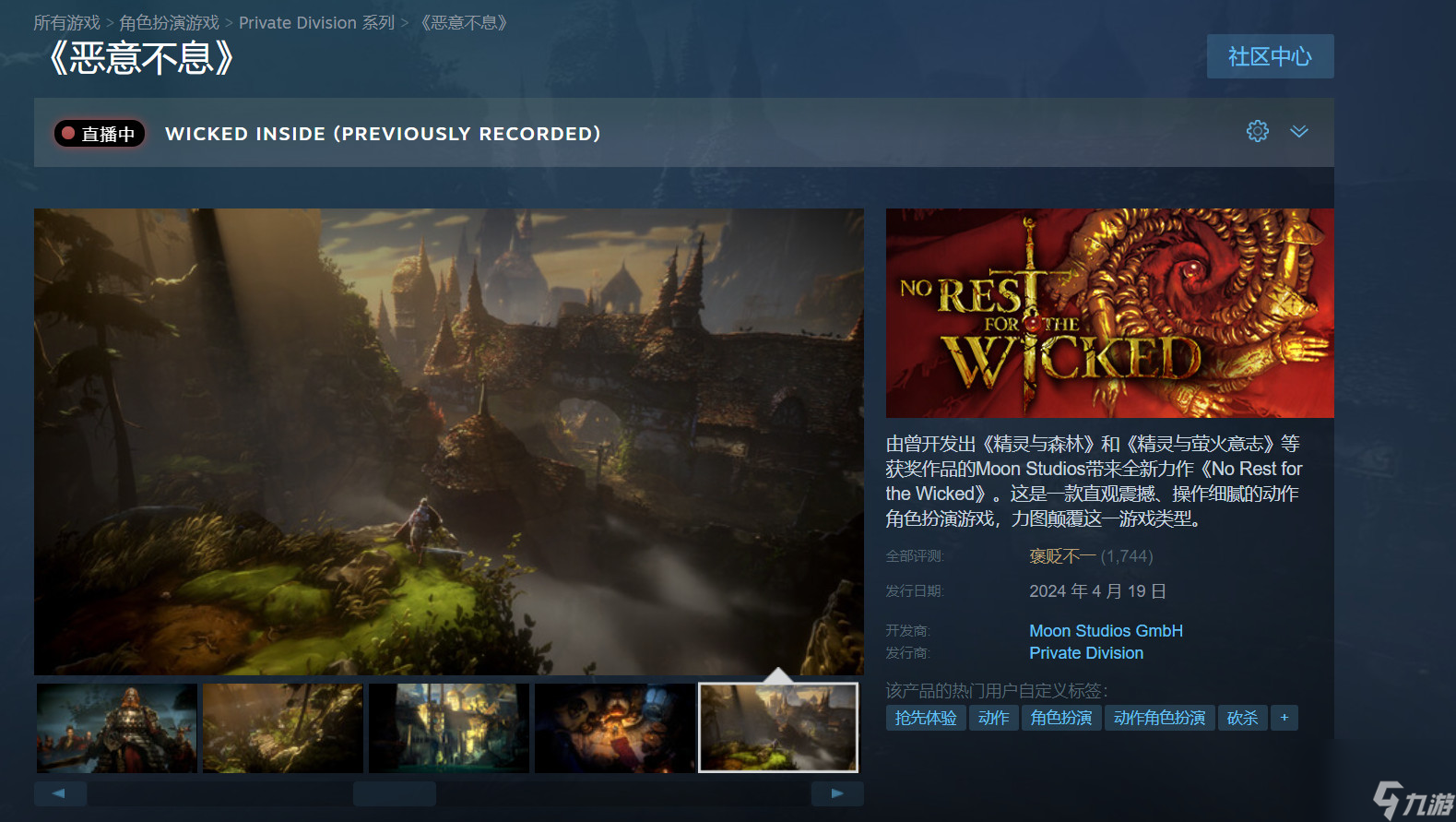Click the 直播中 live badge
Viewport: 1456px width, 822px height.
[99, 134]
